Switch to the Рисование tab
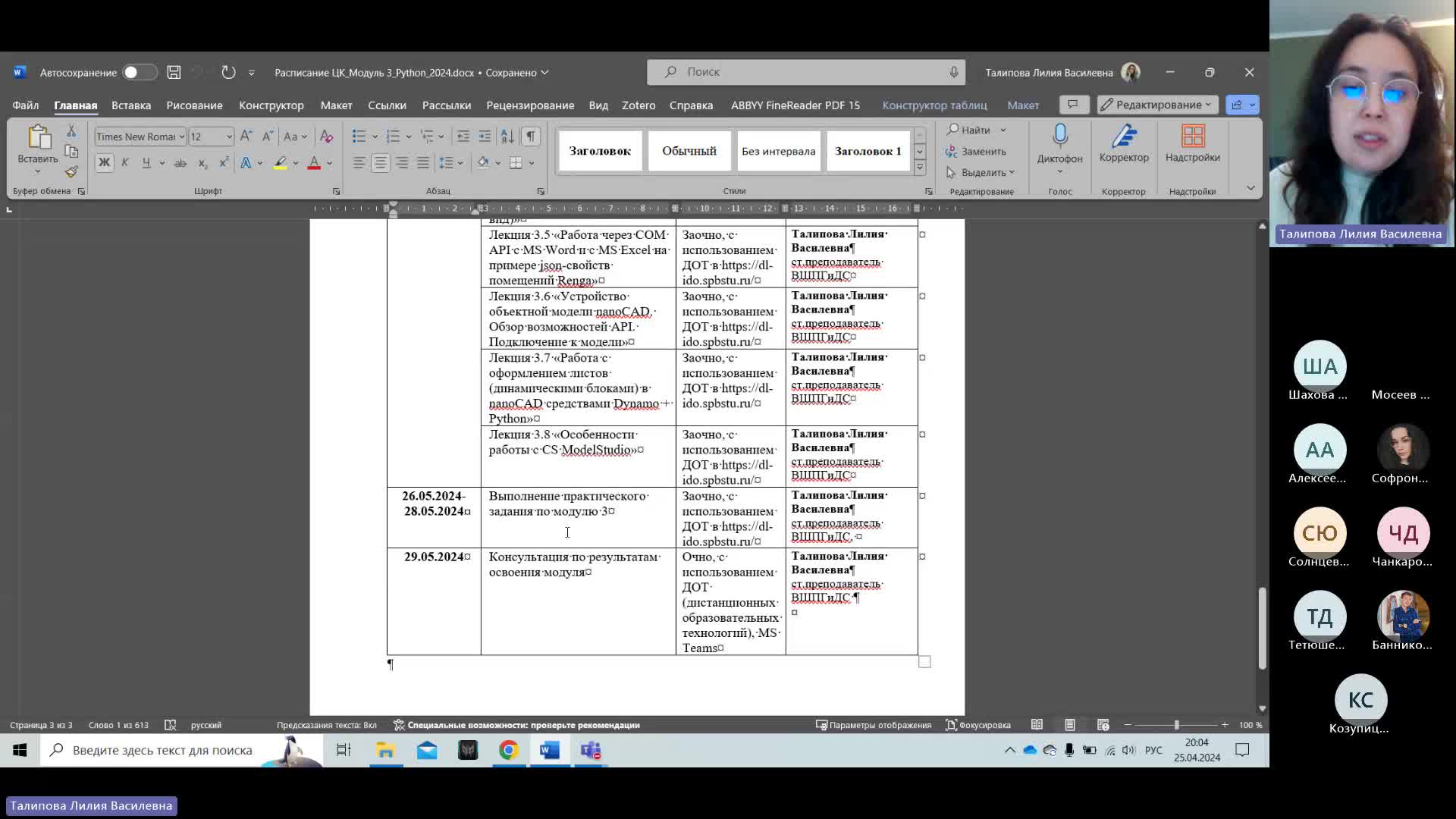This screenshot has height=819, width=1456. pyautogui.click(x=194, y=105)
